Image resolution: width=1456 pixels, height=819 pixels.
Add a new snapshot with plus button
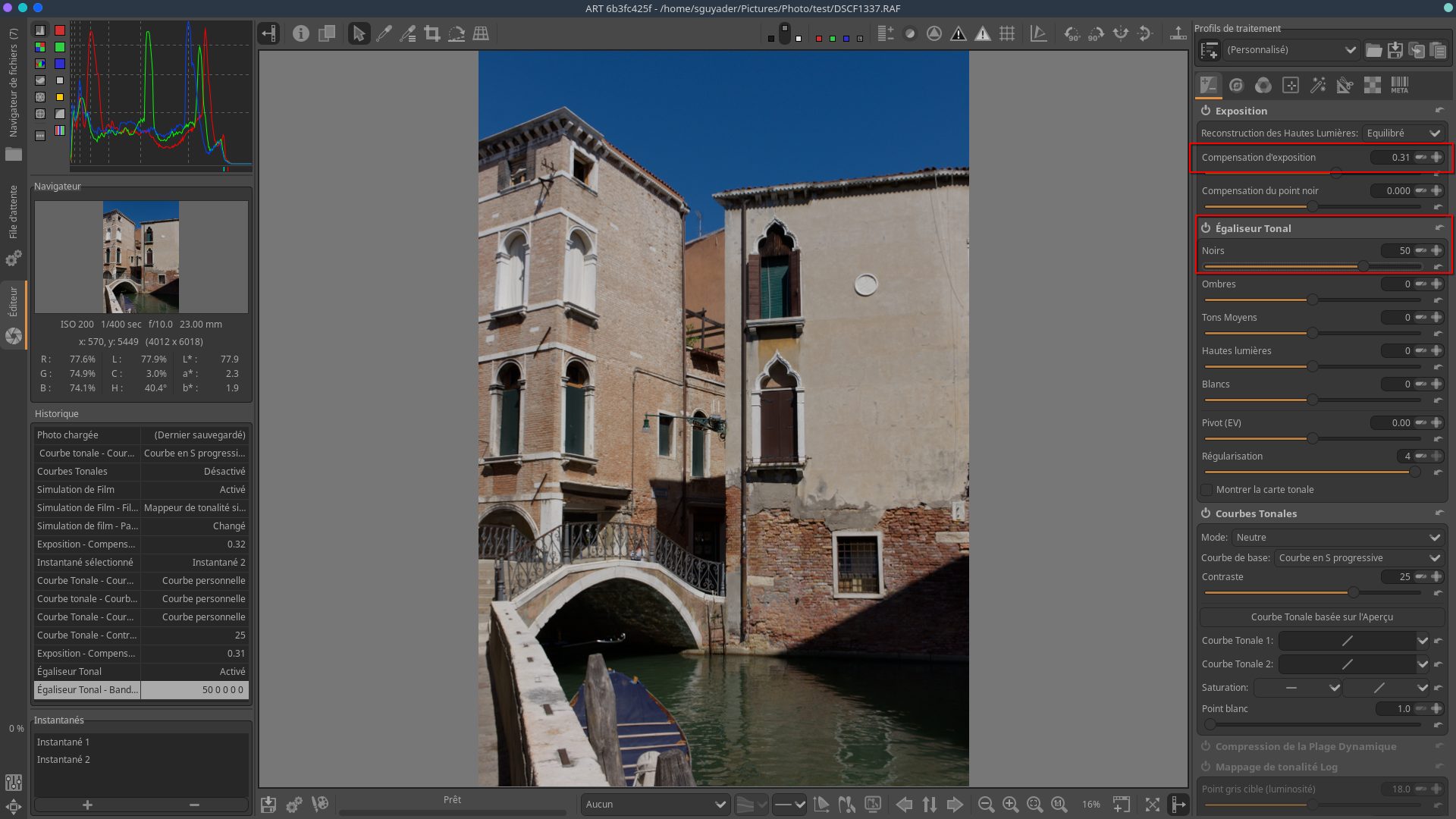click(87, 805)
